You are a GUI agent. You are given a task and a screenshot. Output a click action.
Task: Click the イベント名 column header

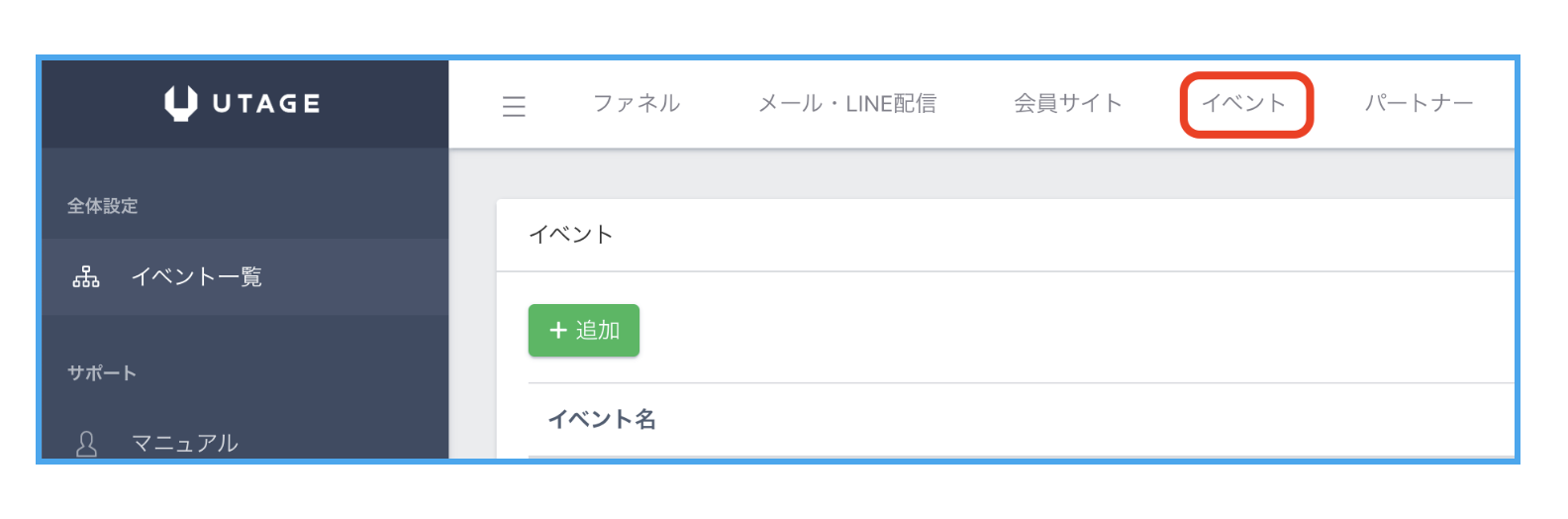[602, 419]
